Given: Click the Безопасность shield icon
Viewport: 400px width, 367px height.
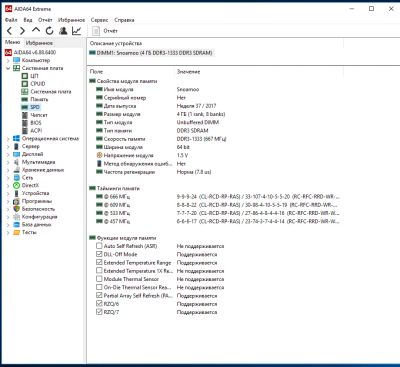Looking at the screenshot, I should [x=16, y=209].
